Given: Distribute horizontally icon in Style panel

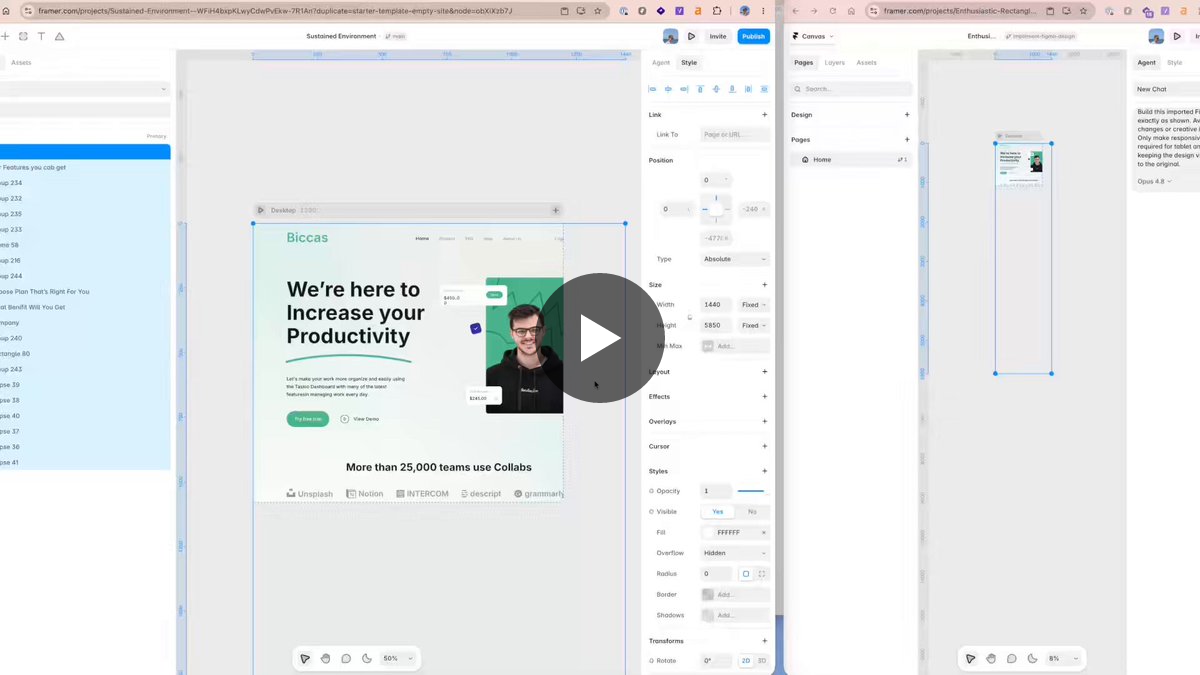Looking at the screenshot, I should coord(748,89).
